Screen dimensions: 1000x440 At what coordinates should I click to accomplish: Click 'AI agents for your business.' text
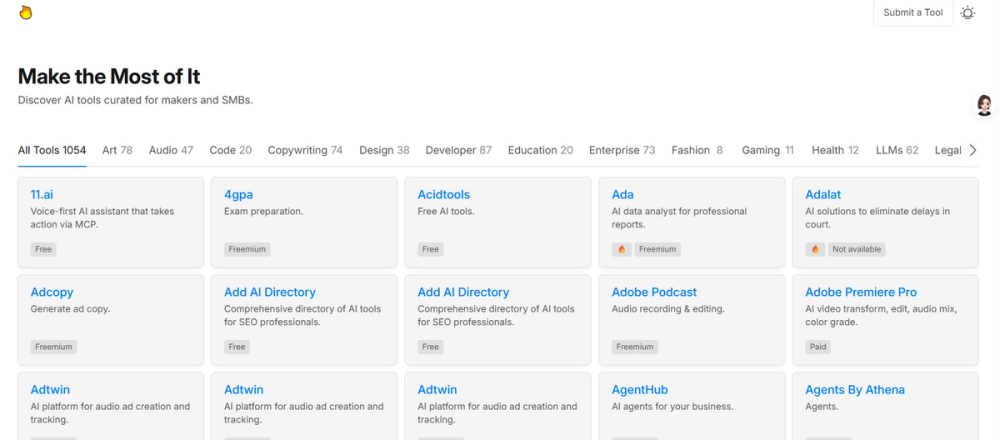[x=672, y=406]
